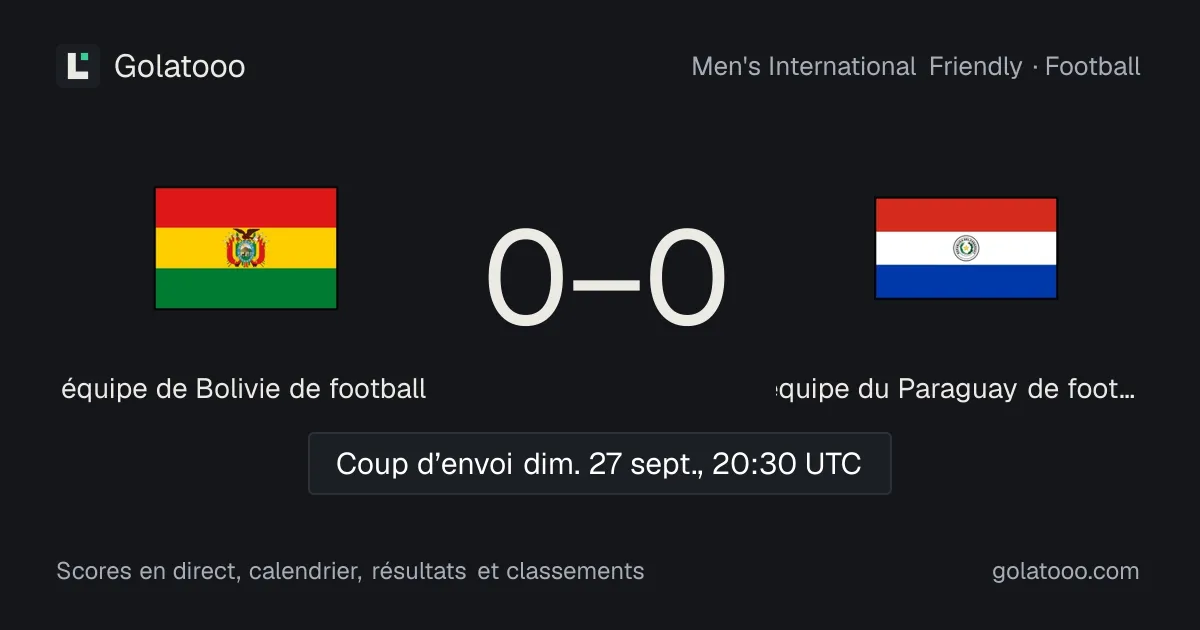Viewport: 1200px width, 630px height.
Task: Pick the green stripe of Bolivia flag
Action: pos(246,289)
